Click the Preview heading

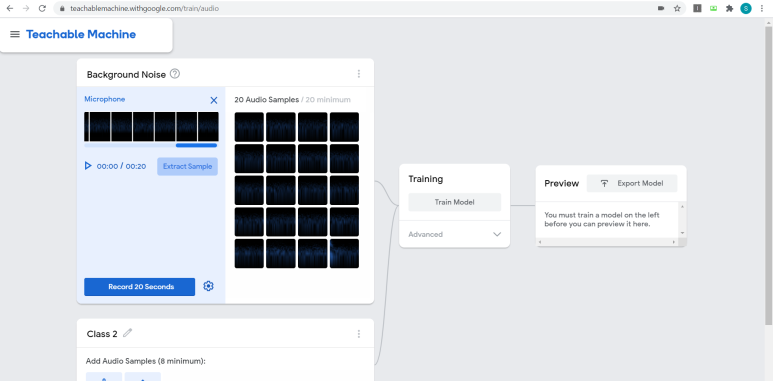click(562, 183)
